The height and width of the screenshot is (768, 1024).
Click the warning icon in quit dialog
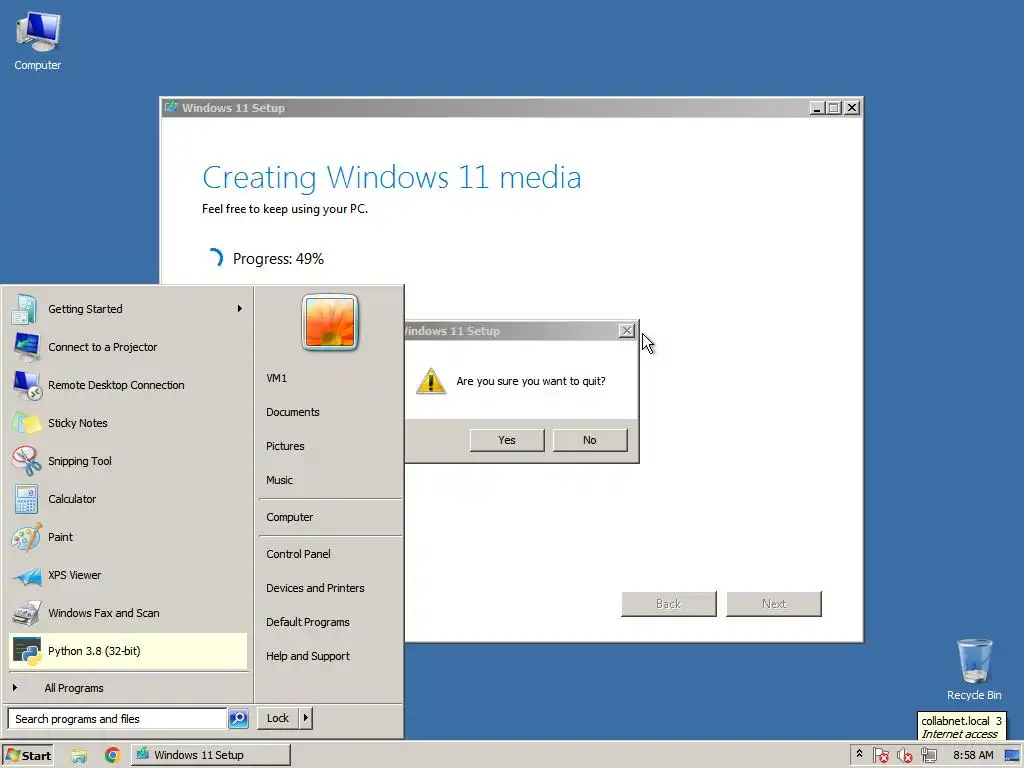coord(431,381)
